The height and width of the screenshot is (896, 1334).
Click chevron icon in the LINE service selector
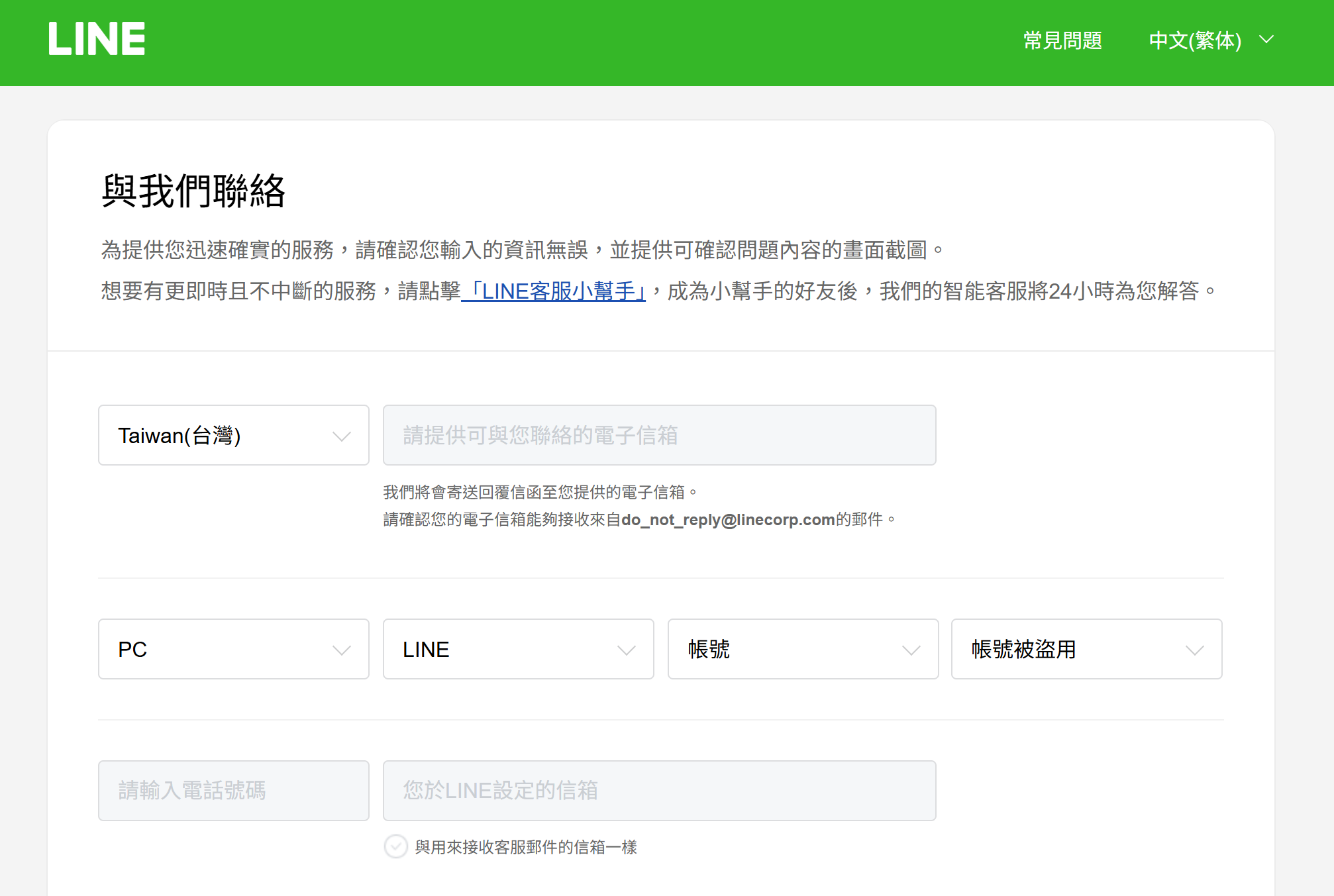pyautogui.click(x=626, y=650)
